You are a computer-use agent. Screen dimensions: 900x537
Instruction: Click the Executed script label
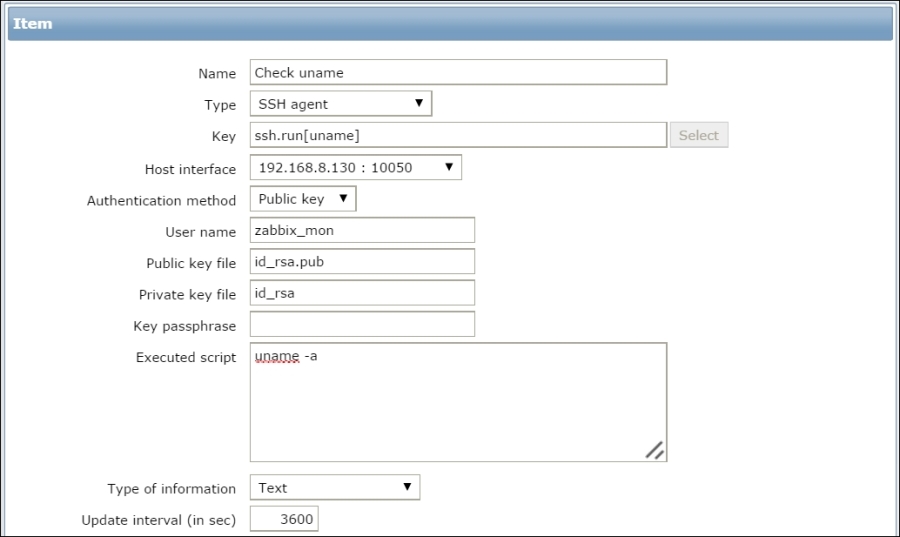pos(186,357)
